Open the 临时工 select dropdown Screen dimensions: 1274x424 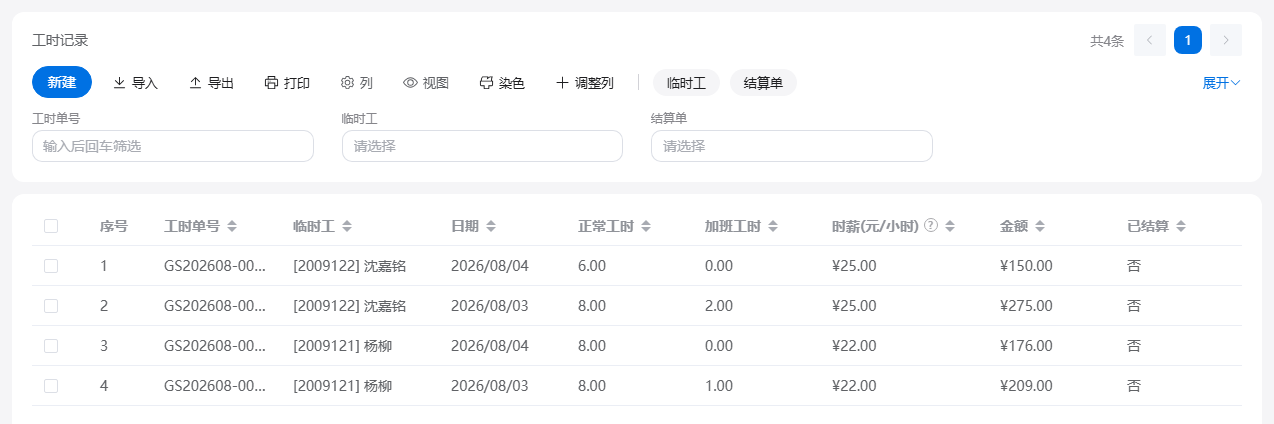[482, 146]
